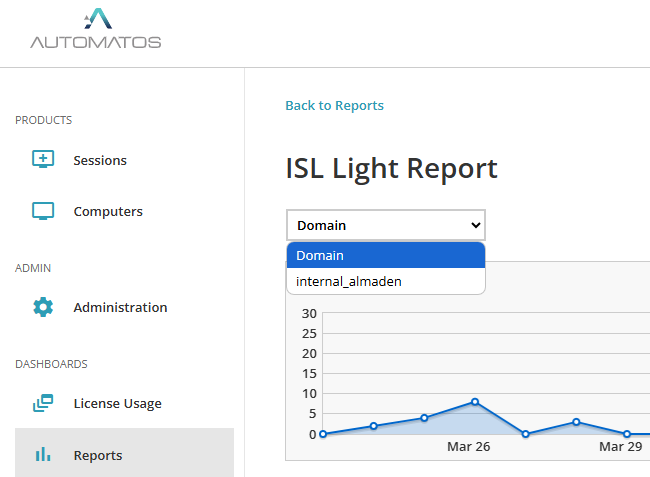Choose the highlighted Domain option in list

point(385,256)
